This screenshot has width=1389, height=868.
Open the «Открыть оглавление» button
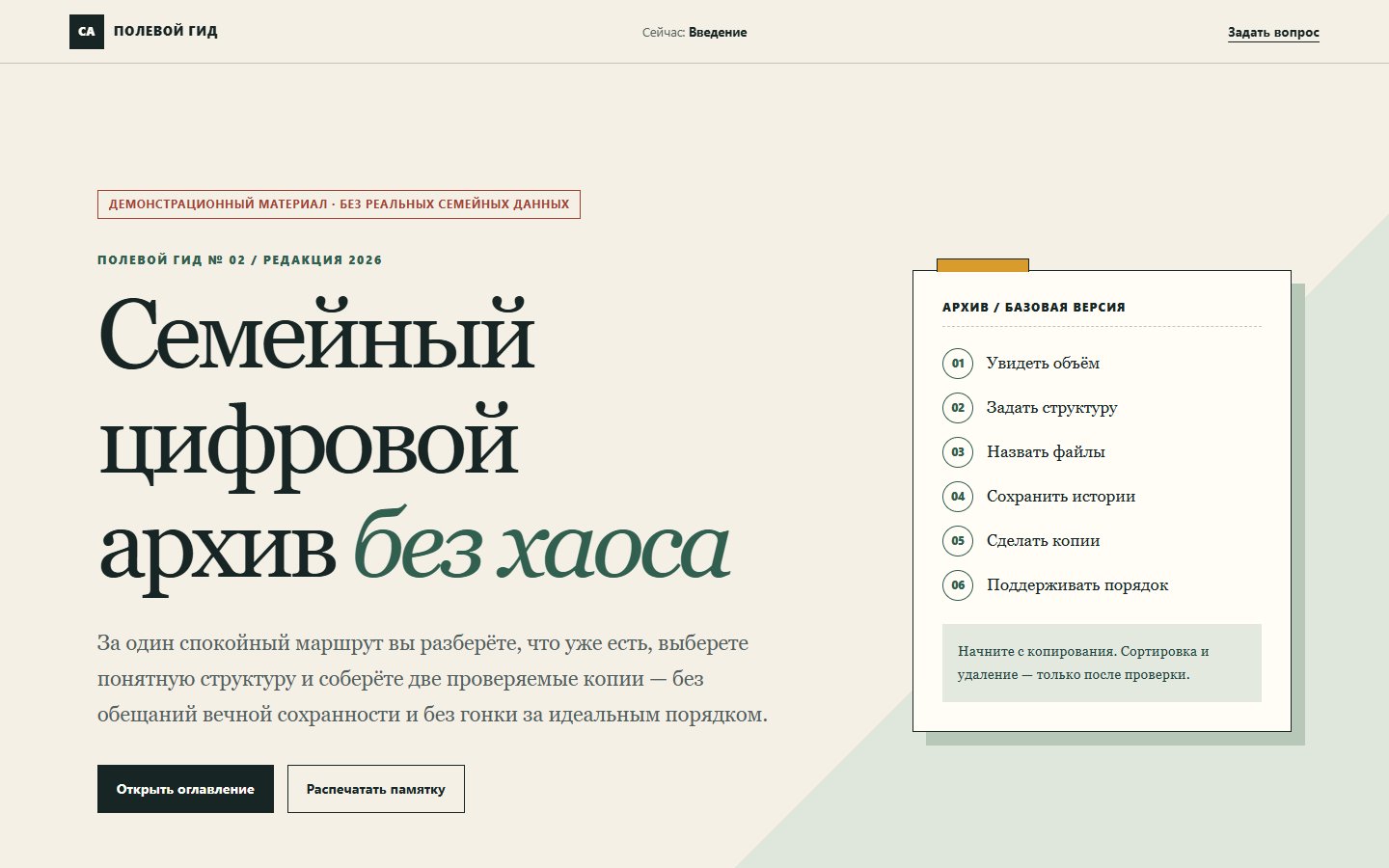[185, 789]
